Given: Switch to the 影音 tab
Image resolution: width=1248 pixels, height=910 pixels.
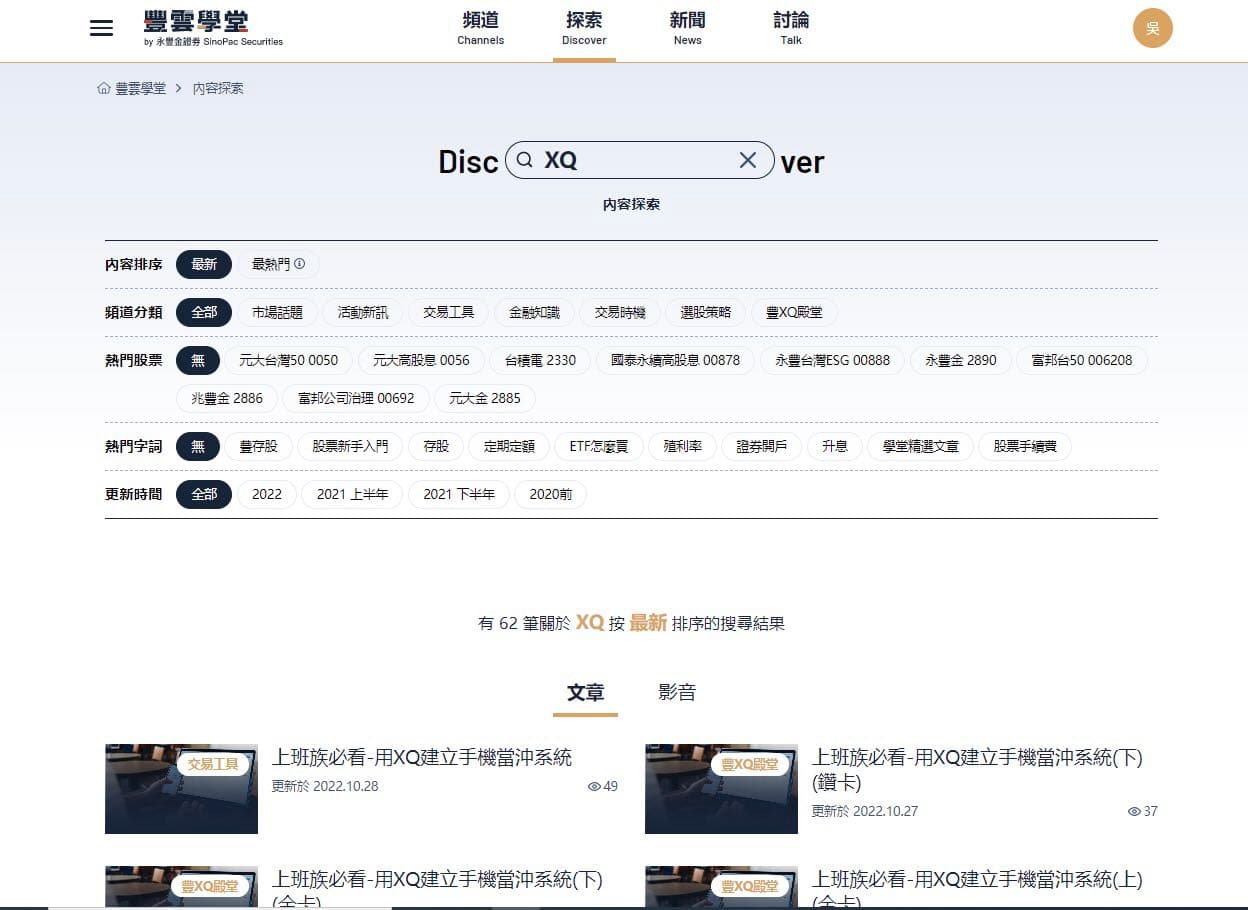Looking at the screenshot, I should click(x=677, y=692).
